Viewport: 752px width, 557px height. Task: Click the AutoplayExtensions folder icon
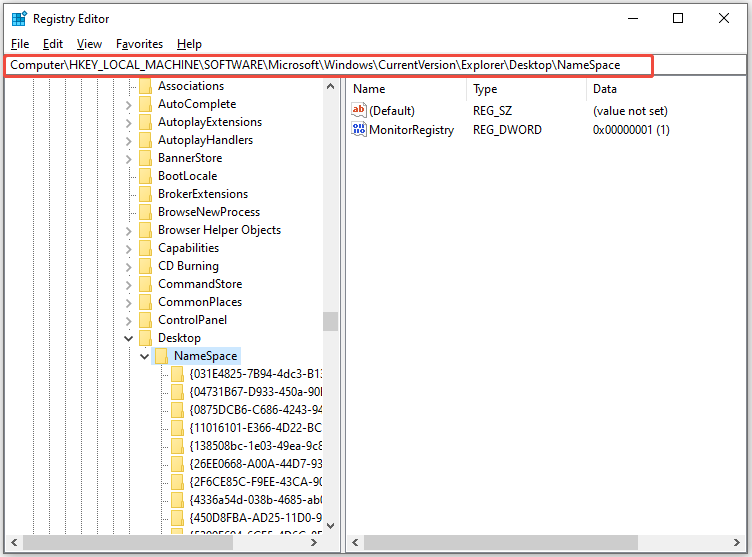pyautogui.click(x=145, y=122)
